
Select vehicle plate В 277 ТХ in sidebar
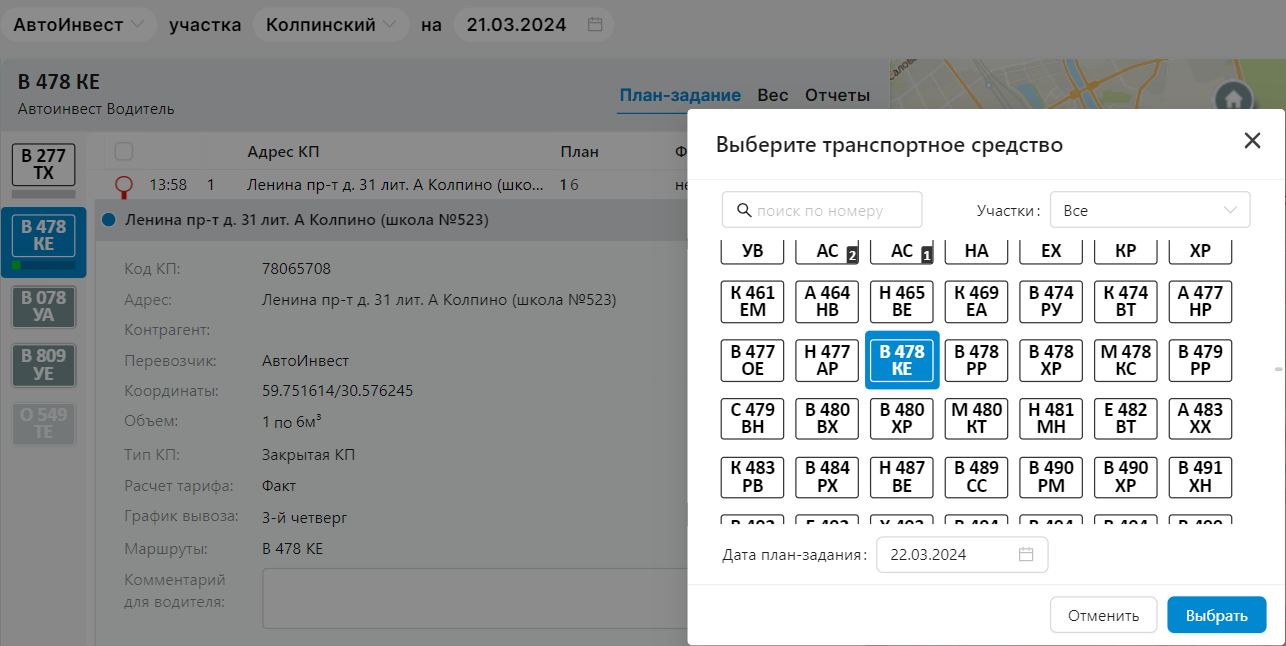[x=43, y=164]
